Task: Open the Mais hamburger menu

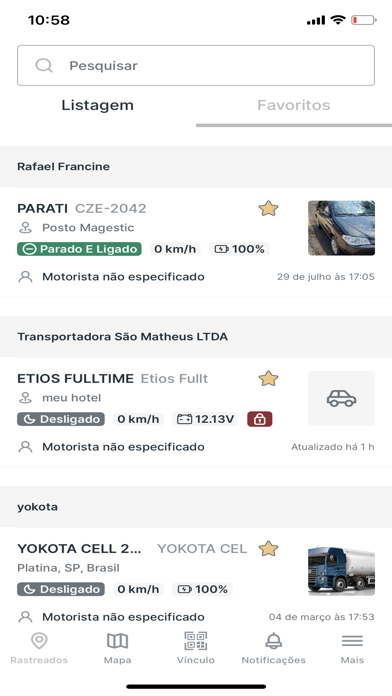Action: click(x=352, y=641)
